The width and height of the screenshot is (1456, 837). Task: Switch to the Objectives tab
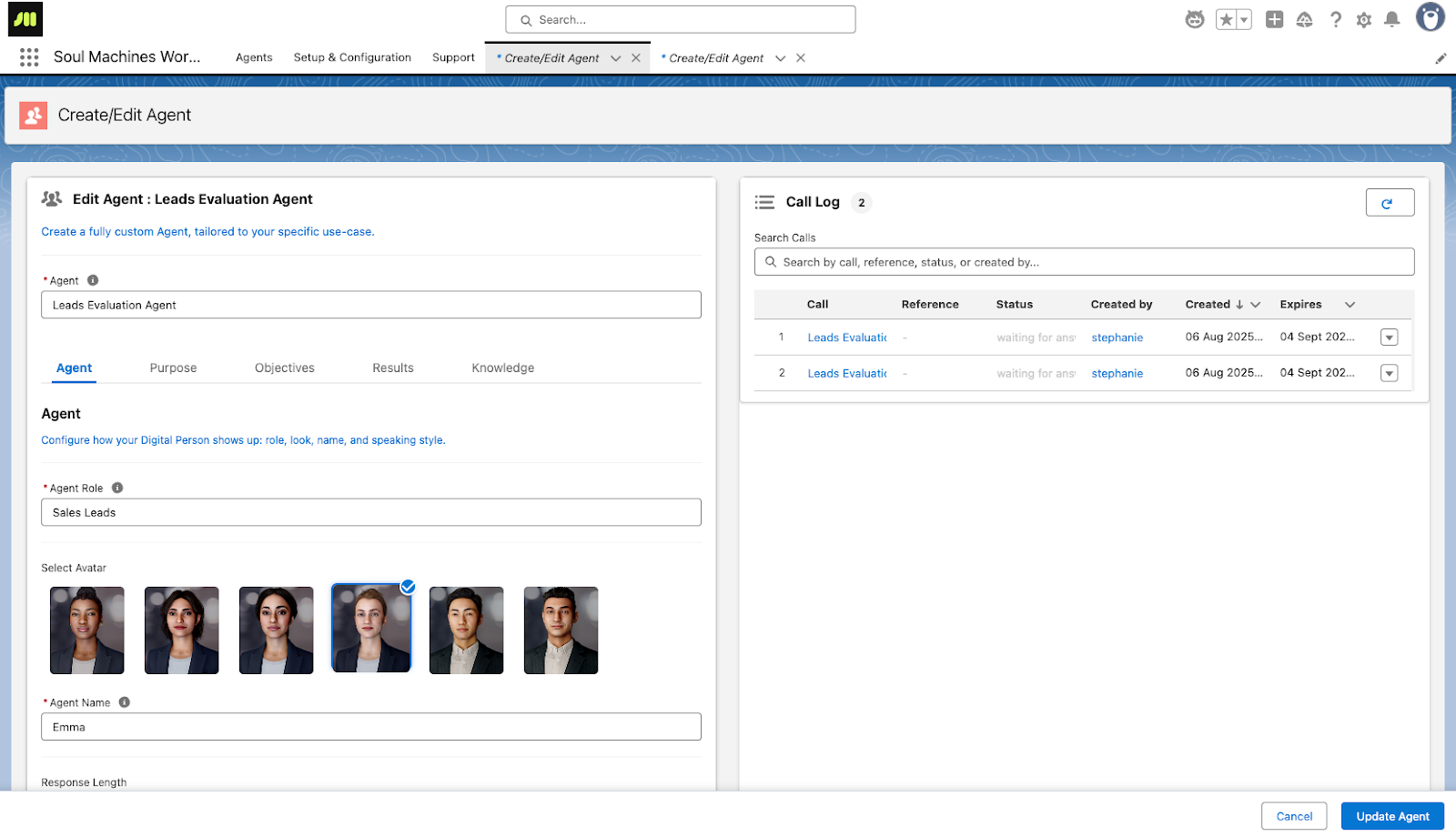[x=285, y=368]
